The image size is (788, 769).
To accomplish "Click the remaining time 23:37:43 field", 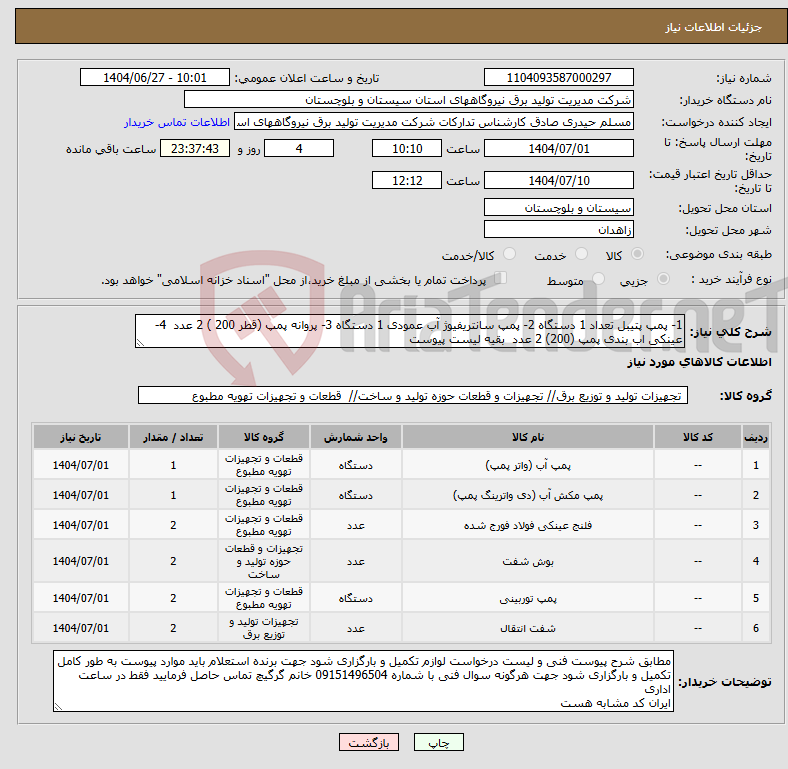I will [x=195, y=148].
